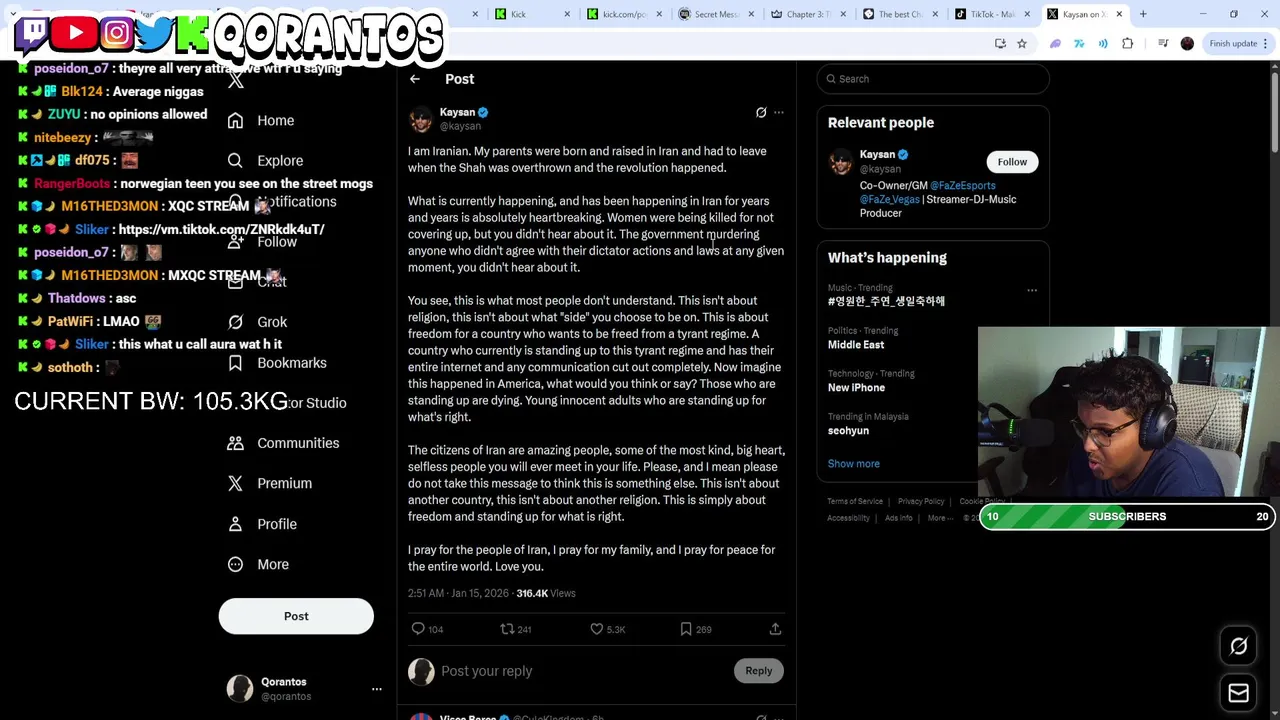Screen dimensions: 1280x720
Task: Open Communities in the sidebar
Action: [283, 443]
